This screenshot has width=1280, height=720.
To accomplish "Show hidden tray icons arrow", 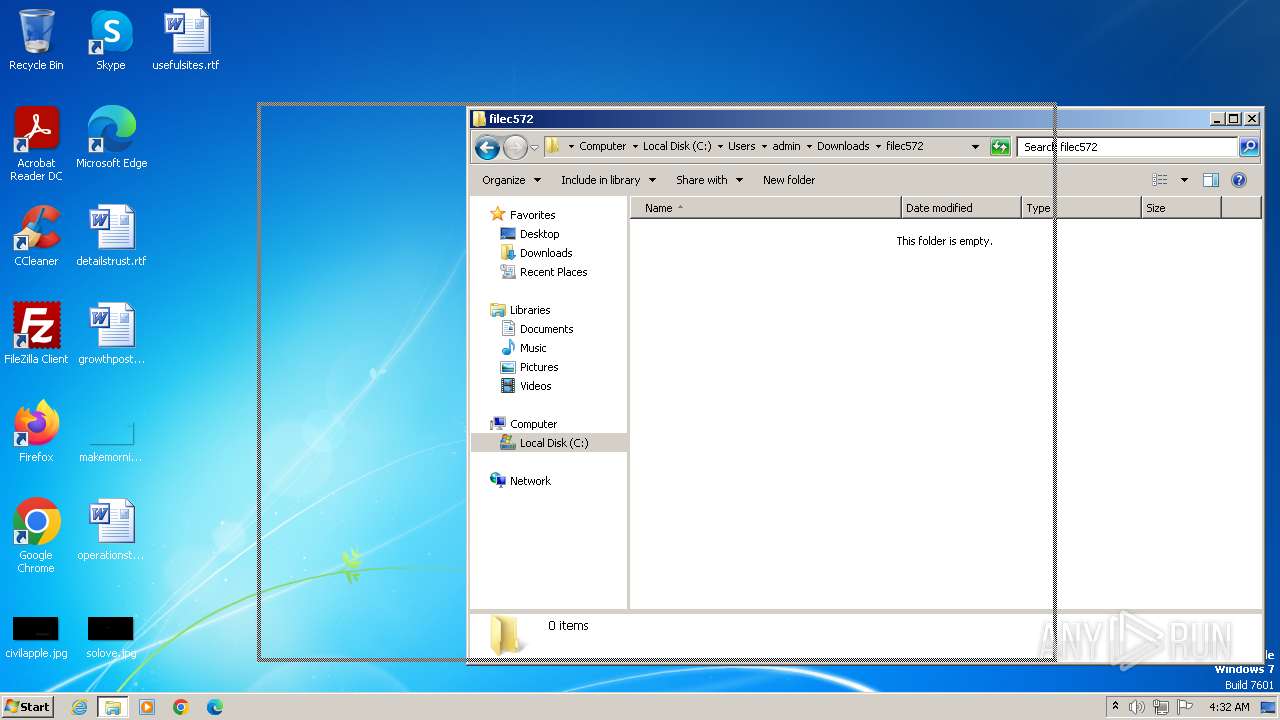I will pos(1115,706).
